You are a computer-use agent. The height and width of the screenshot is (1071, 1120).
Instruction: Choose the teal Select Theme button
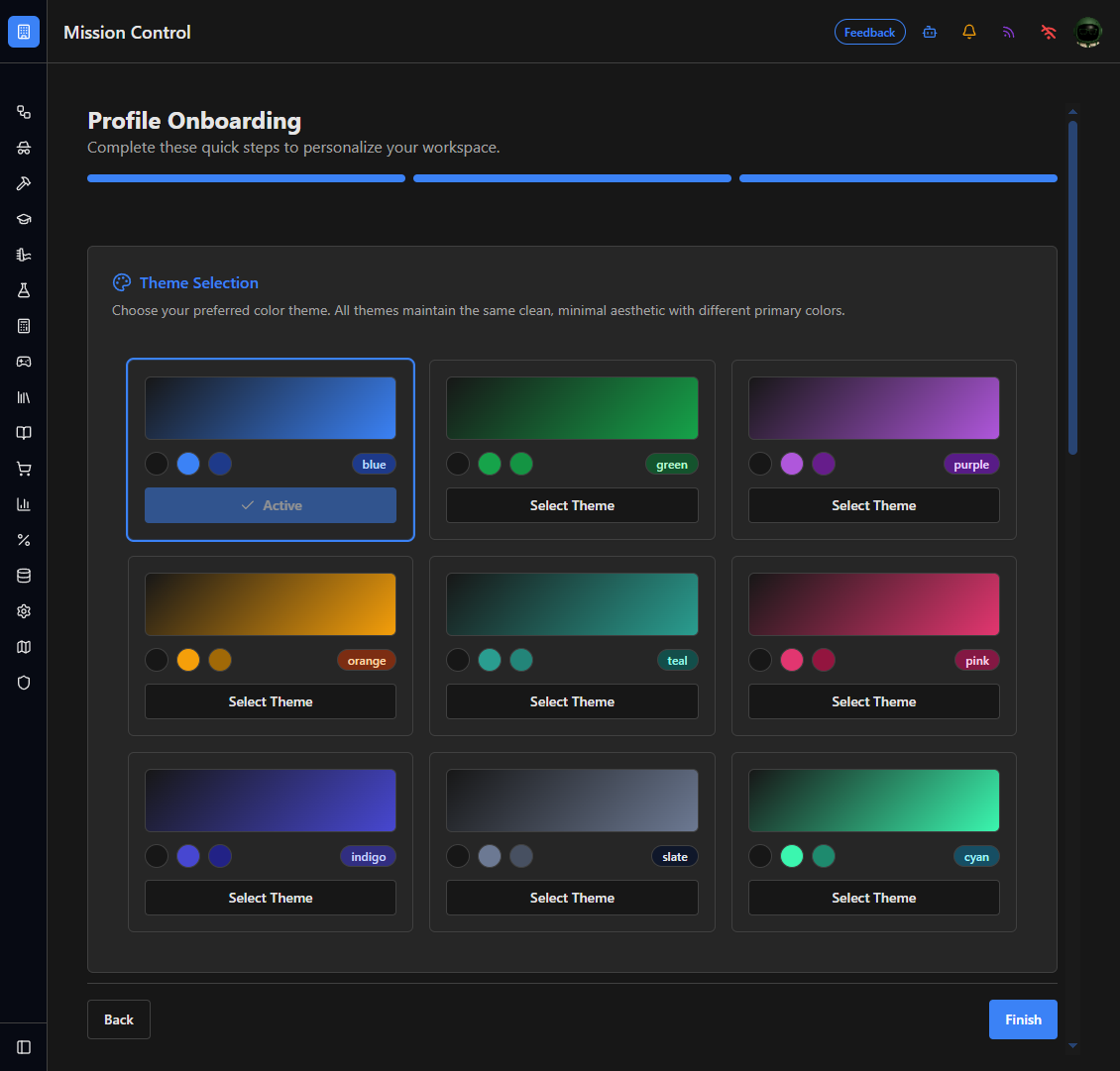point(572,701)
